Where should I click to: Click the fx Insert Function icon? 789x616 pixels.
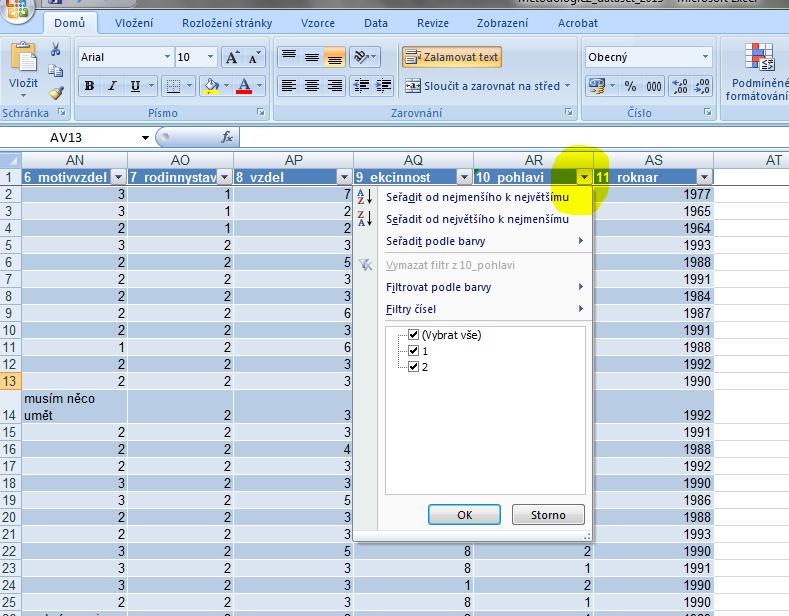click(227, 137)
